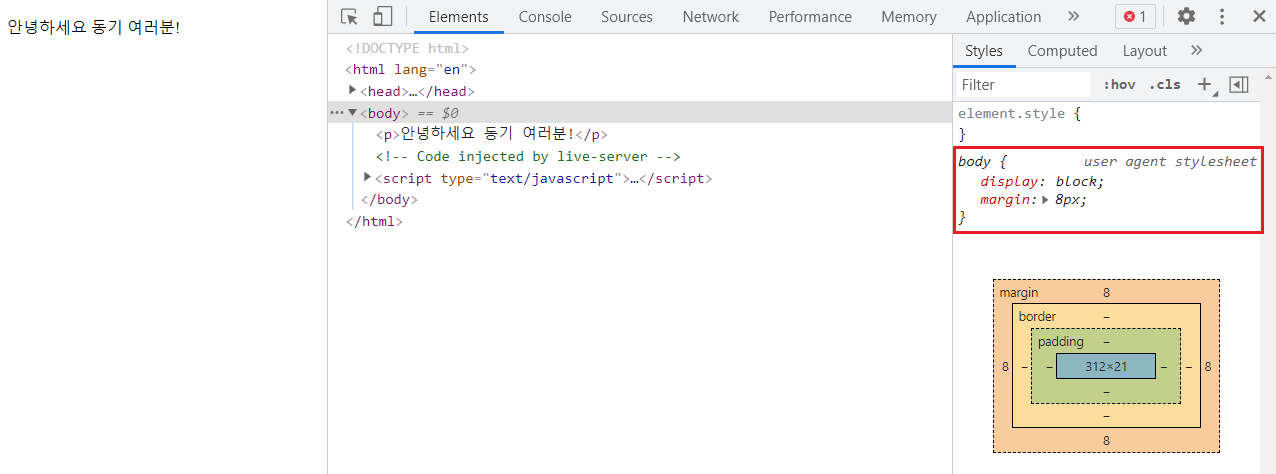This screenshot has height=474, width=1276.
Task: Click the body selector in stylesheet rule
Action: [975, 161]
